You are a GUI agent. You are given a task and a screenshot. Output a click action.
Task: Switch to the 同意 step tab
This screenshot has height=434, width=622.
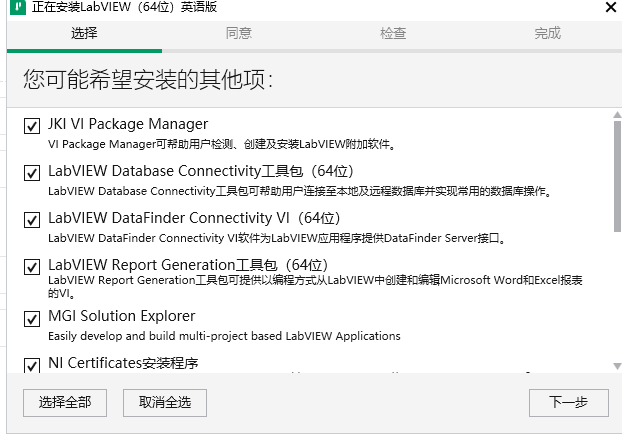[239, 33]
